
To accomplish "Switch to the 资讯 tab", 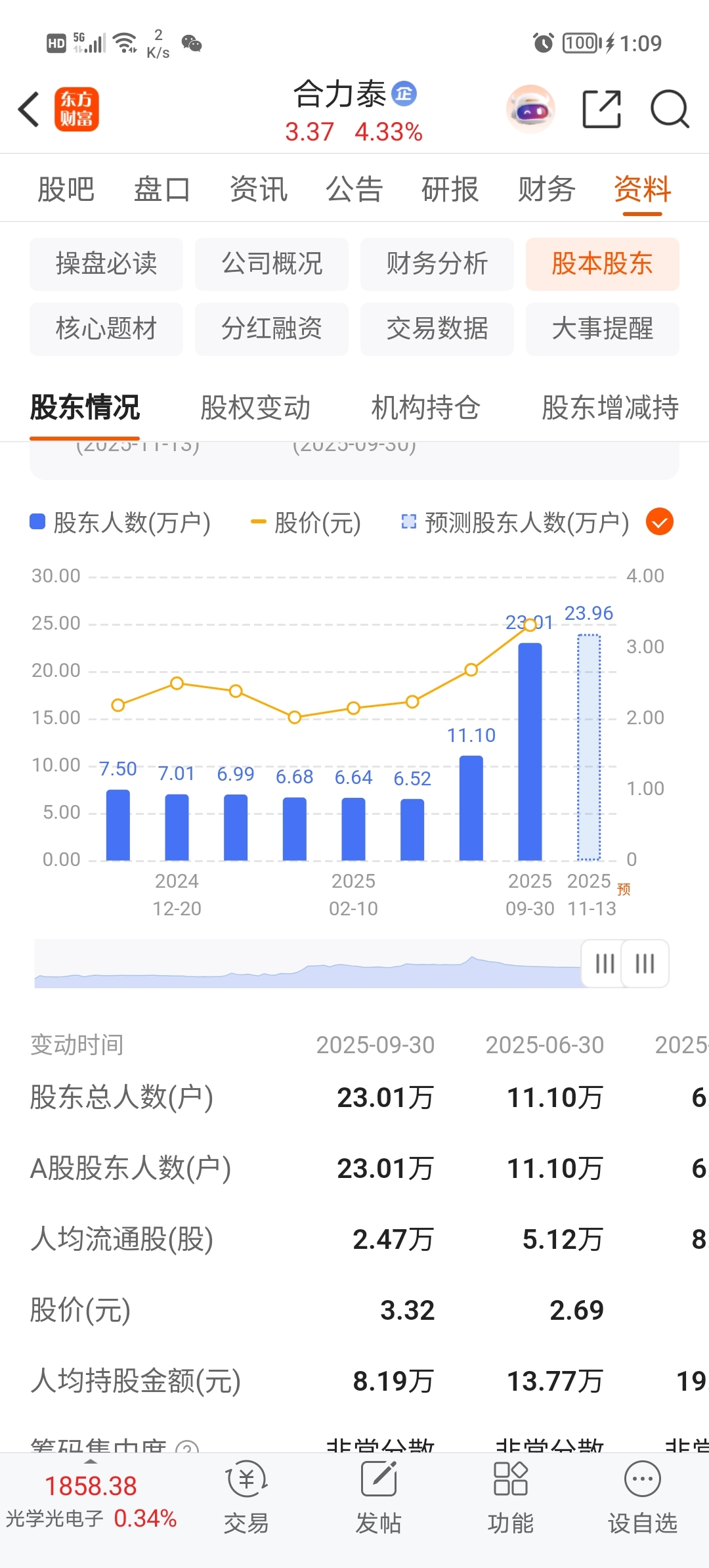I will coord(259,189).
